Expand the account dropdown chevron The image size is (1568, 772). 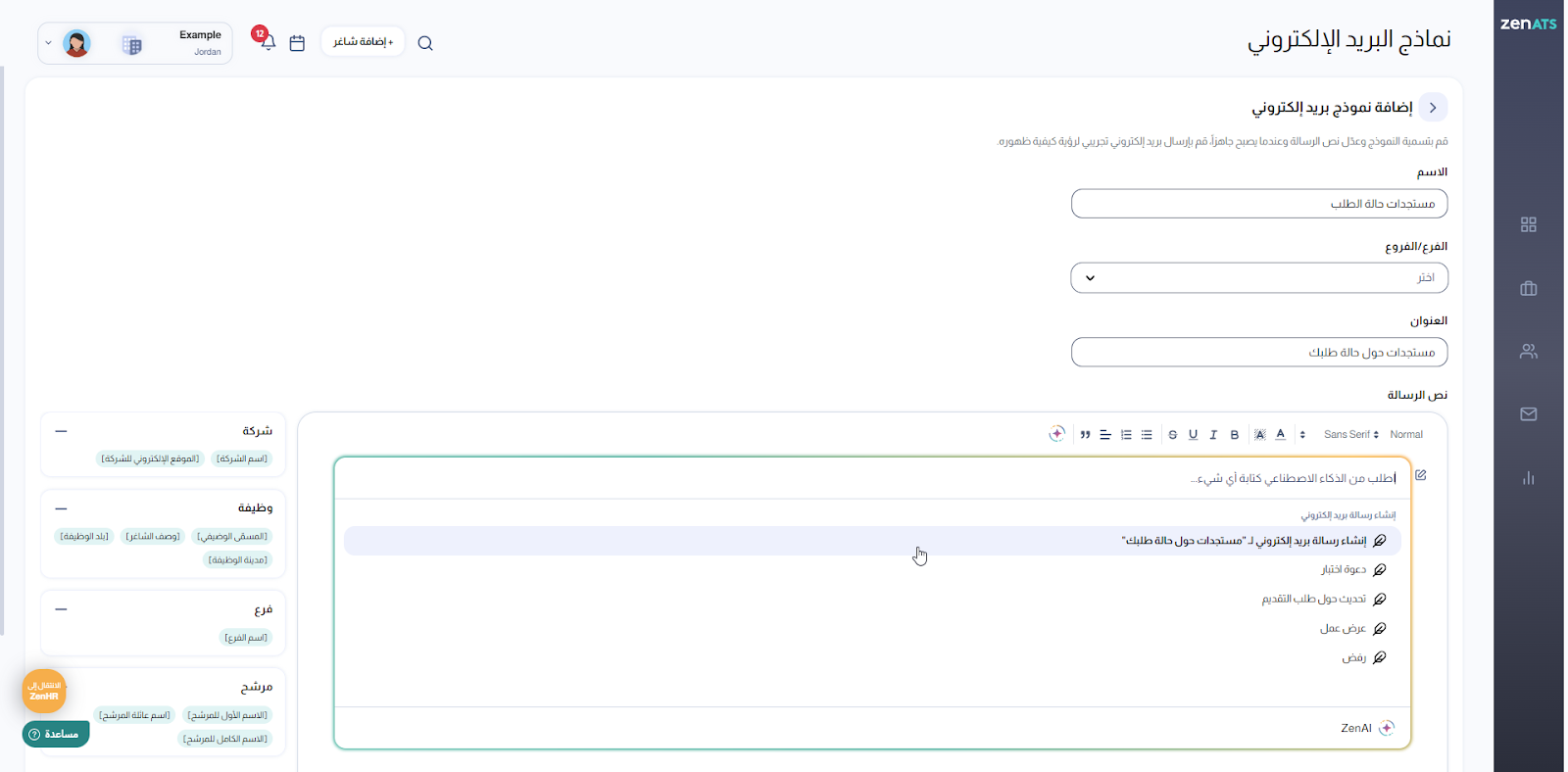point(48,44)
